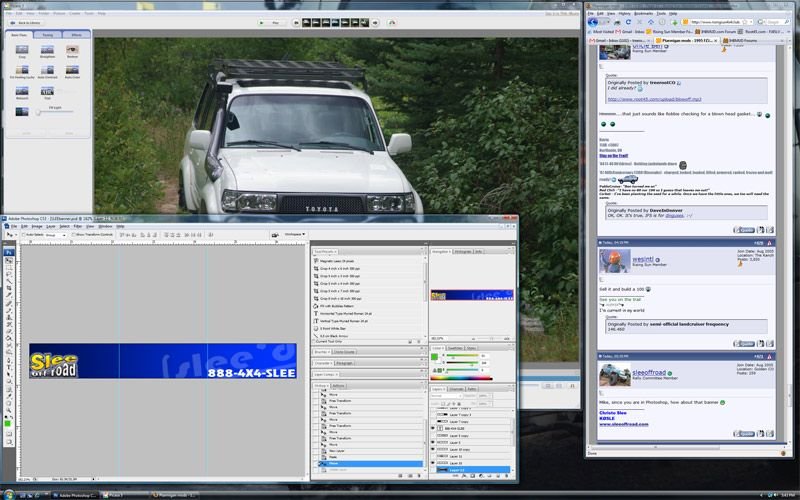
Task: Open Firefox search engine box
Action: tap(771, 22)
